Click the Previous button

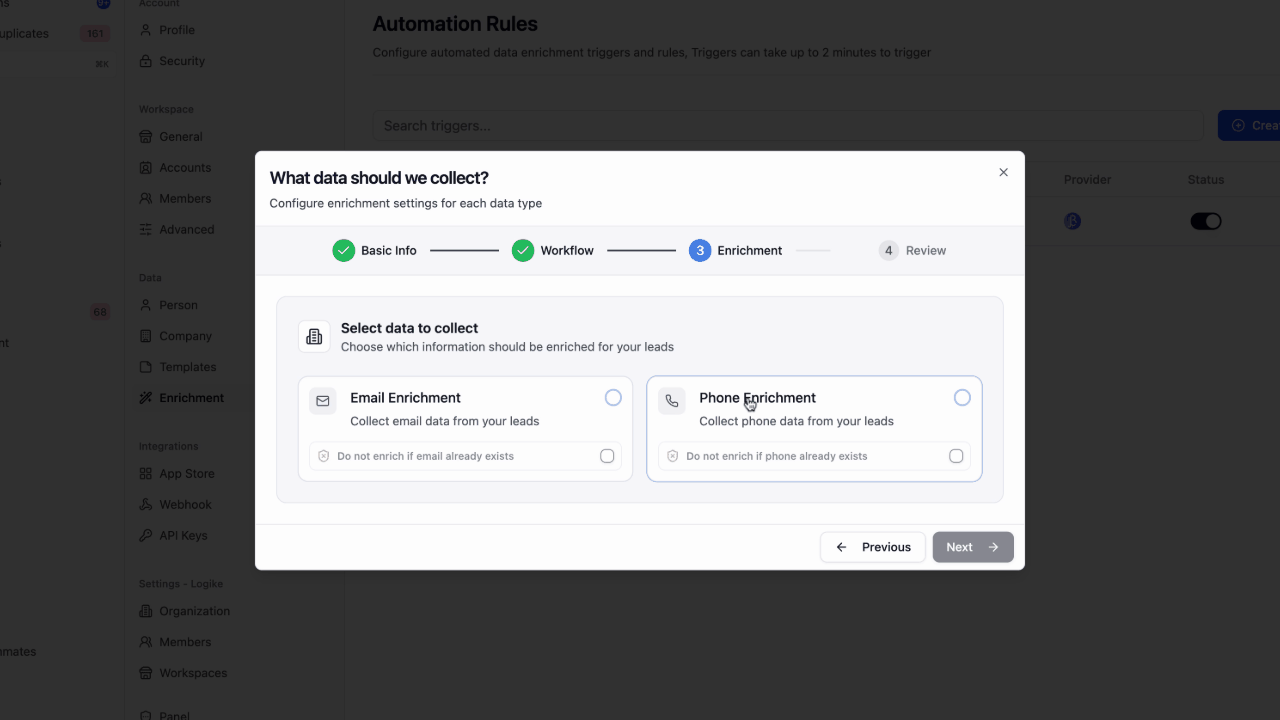coord(873,547)
